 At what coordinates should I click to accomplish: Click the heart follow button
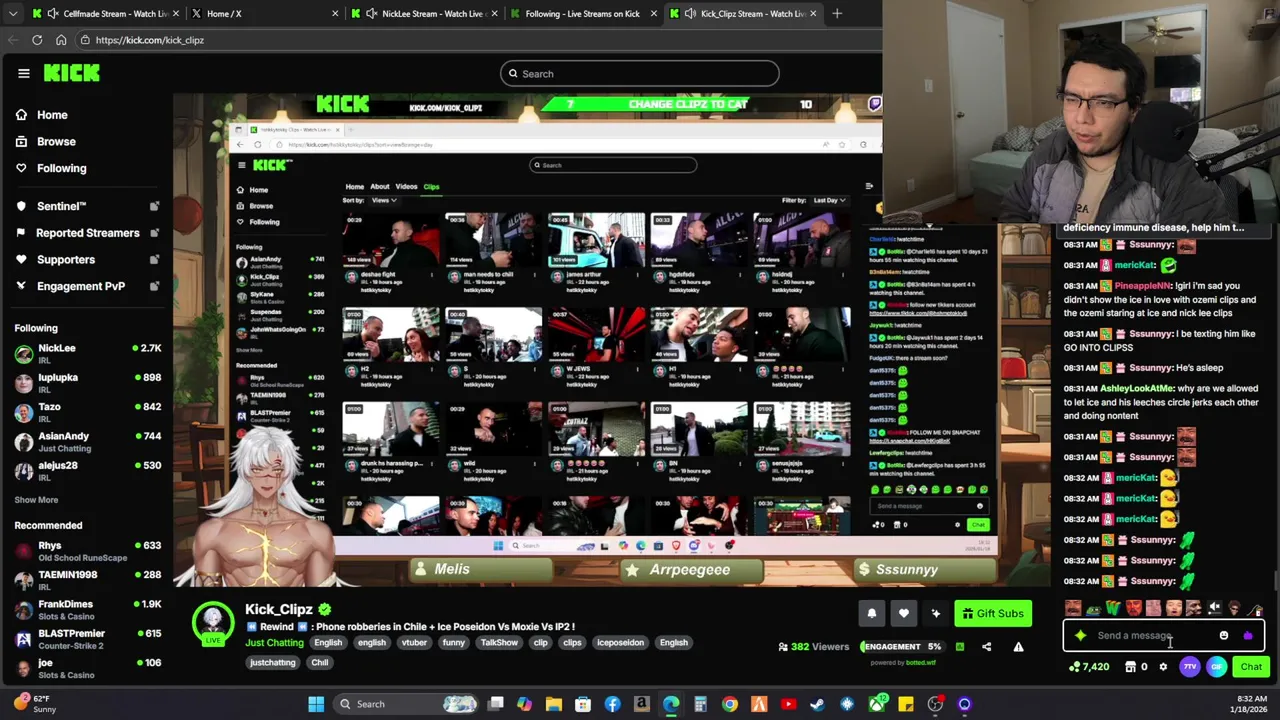(x=903, y=614)
